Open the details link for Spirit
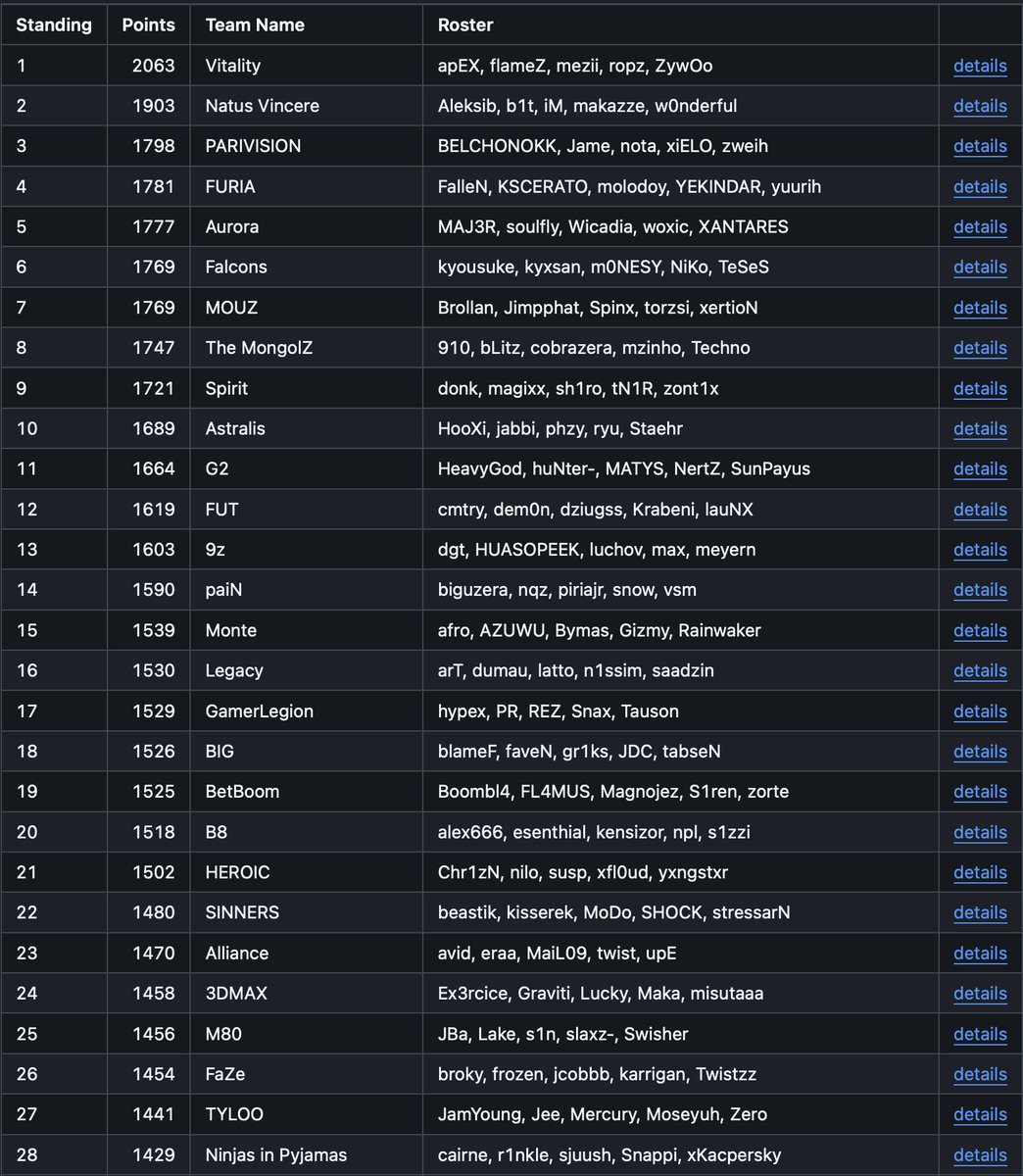This screenshot has width=1023, height=1176. 980,388
